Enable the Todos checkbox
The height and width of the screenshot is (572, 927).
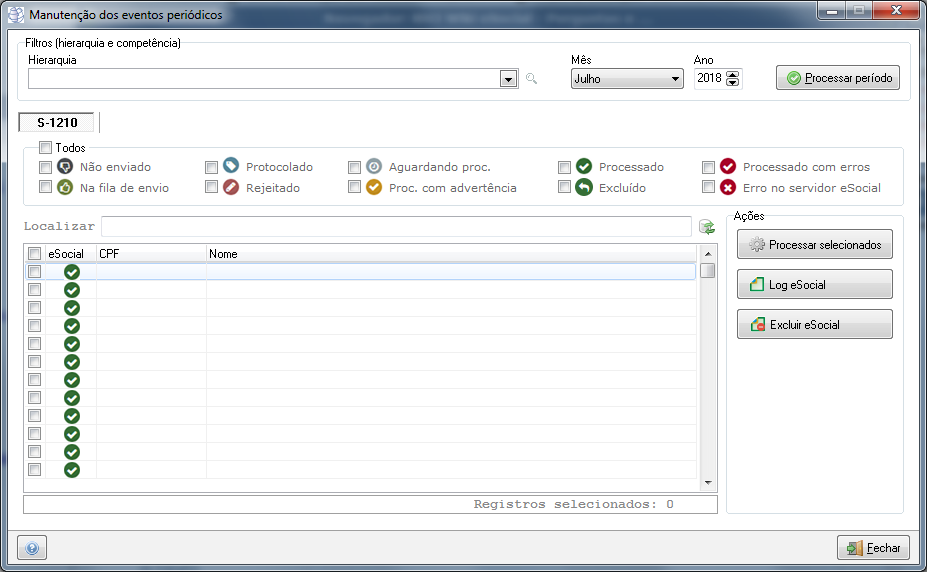[45, 148]
